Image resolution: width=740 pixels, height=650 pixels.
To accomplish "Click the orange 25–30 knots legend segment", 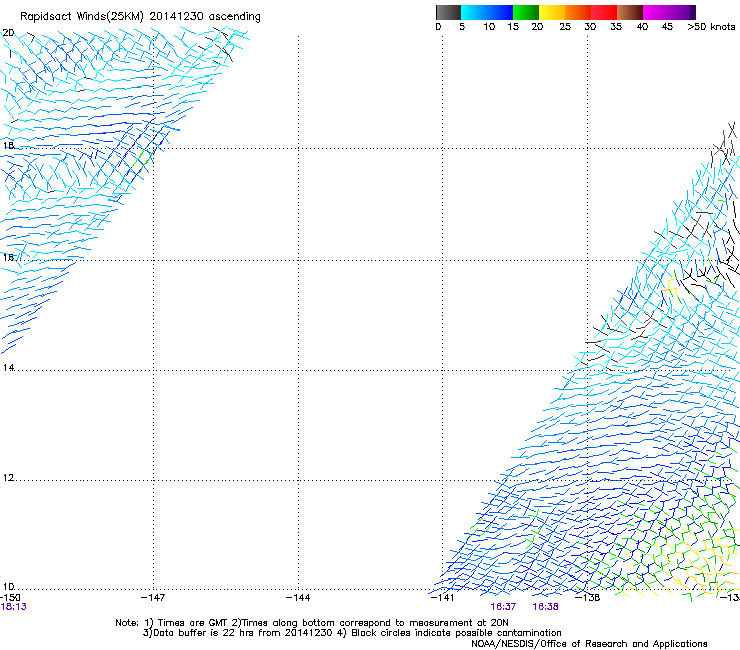I will pyautogui.click(x=578, y=12).
